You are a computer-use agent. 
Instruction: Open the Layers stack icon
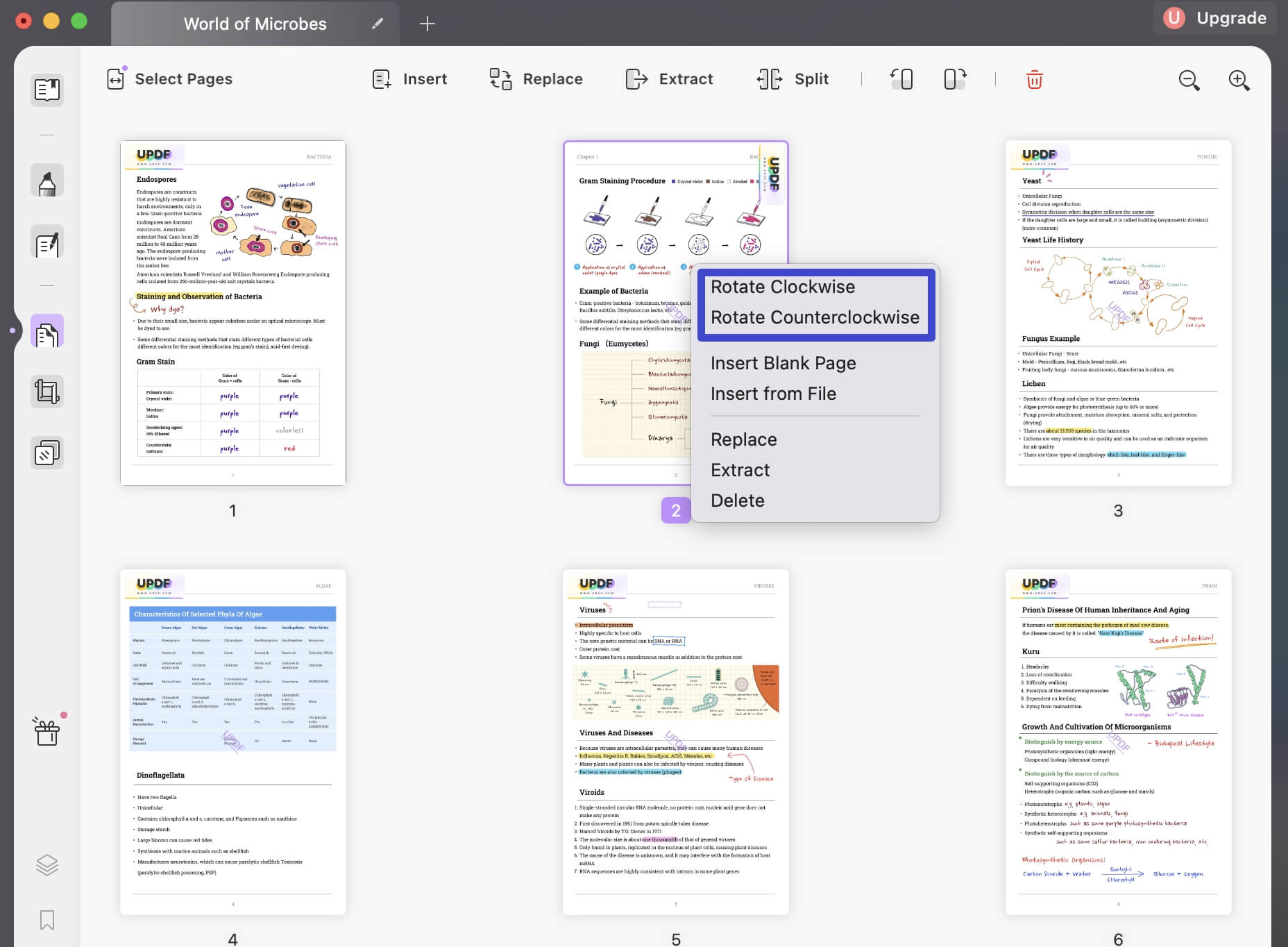[x=47, y=865]
